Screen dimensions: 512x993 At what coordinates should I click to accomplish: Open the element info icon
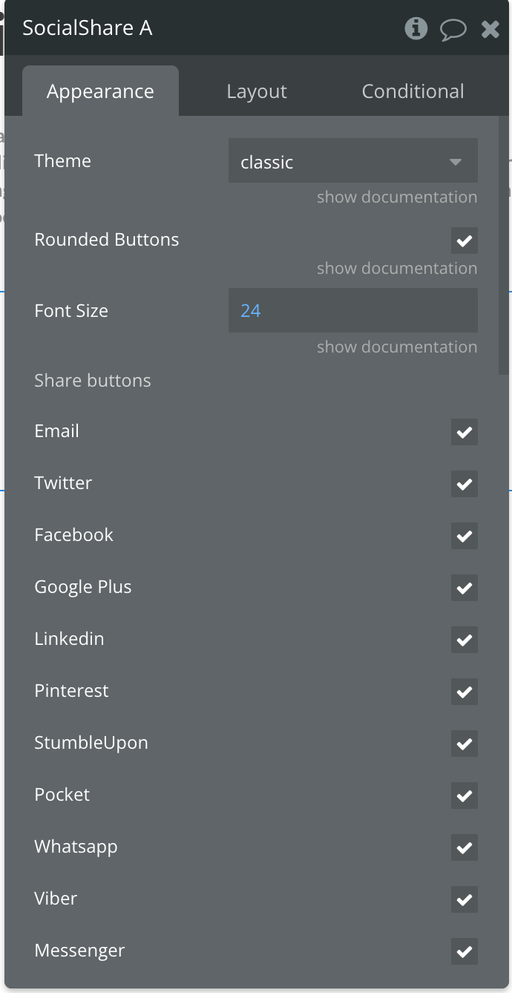[416, 28]
